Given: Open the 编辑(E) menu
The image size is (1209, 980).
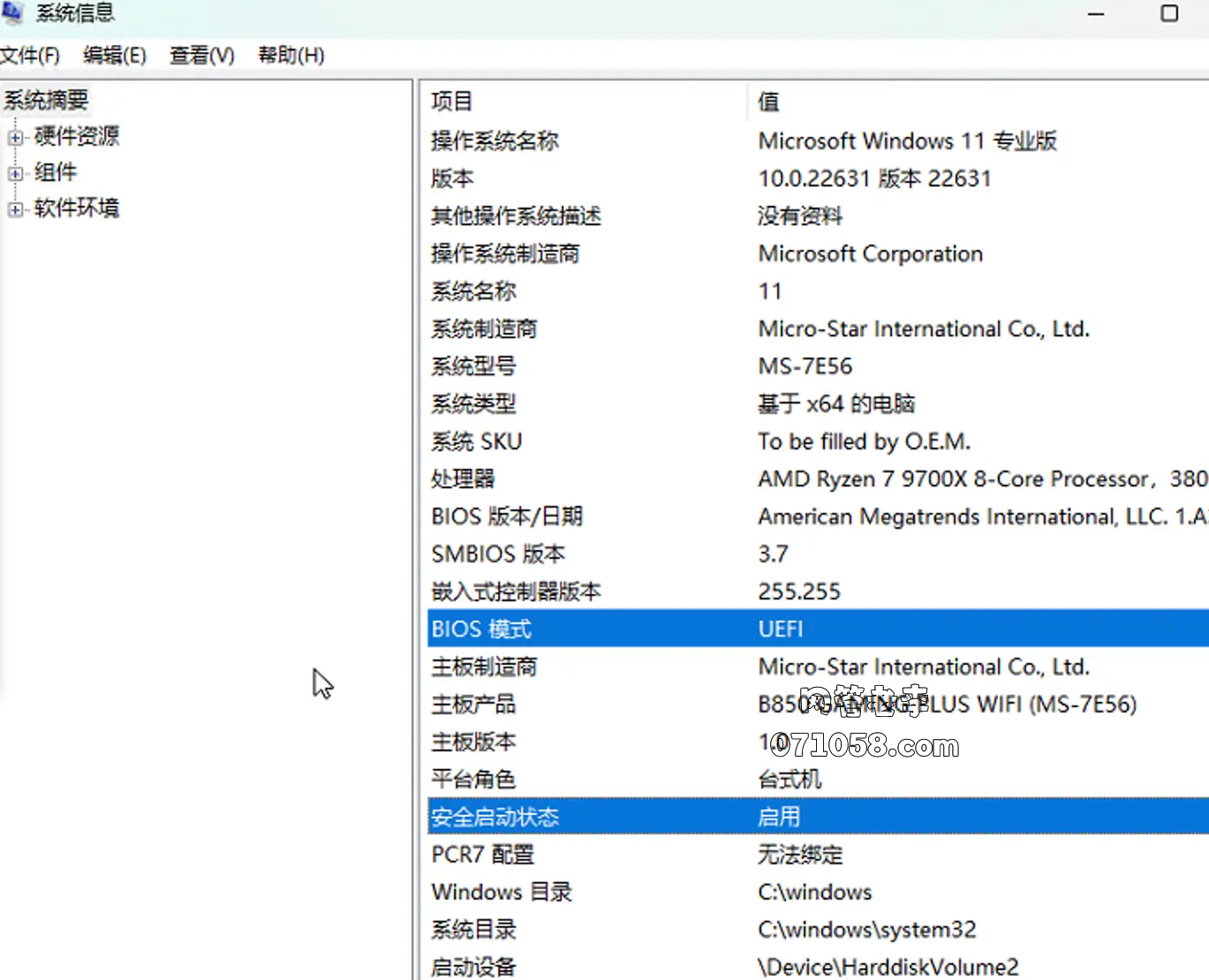Looking at the screenshot, I should pos(114,56).
